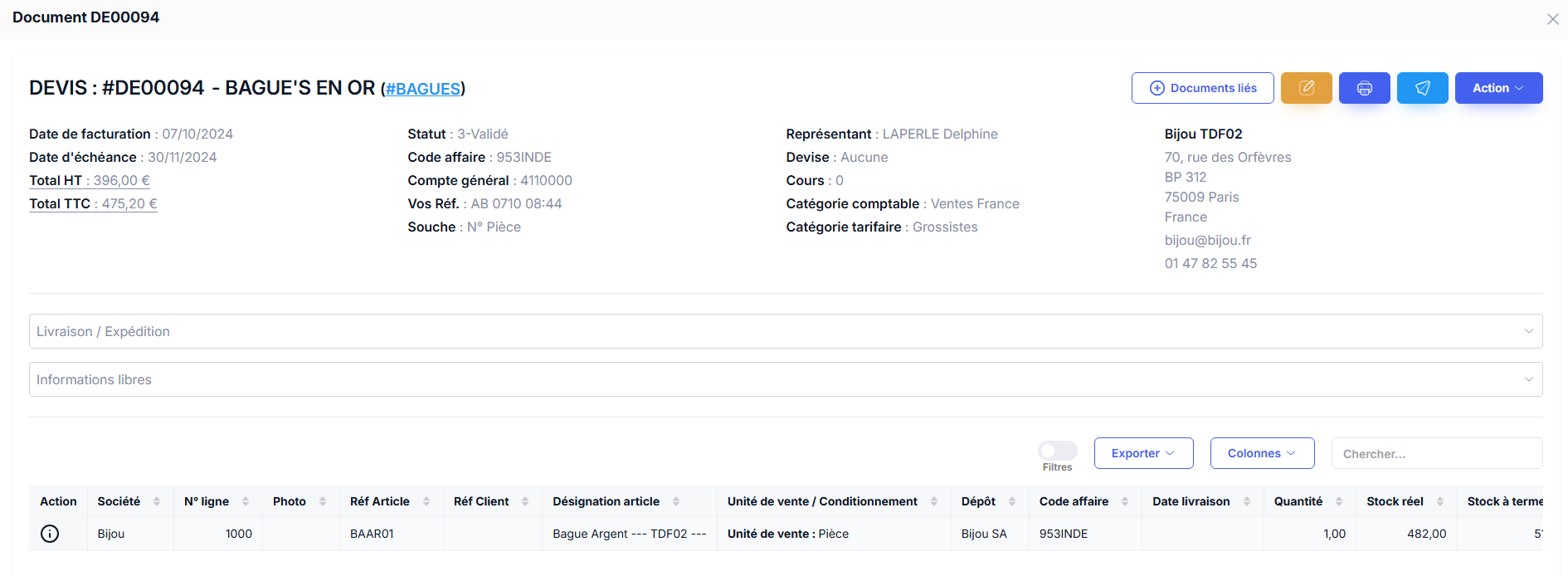Follow the #BAGUES link
This screenshot has height=576, width=1568.
tap(423, 89)
